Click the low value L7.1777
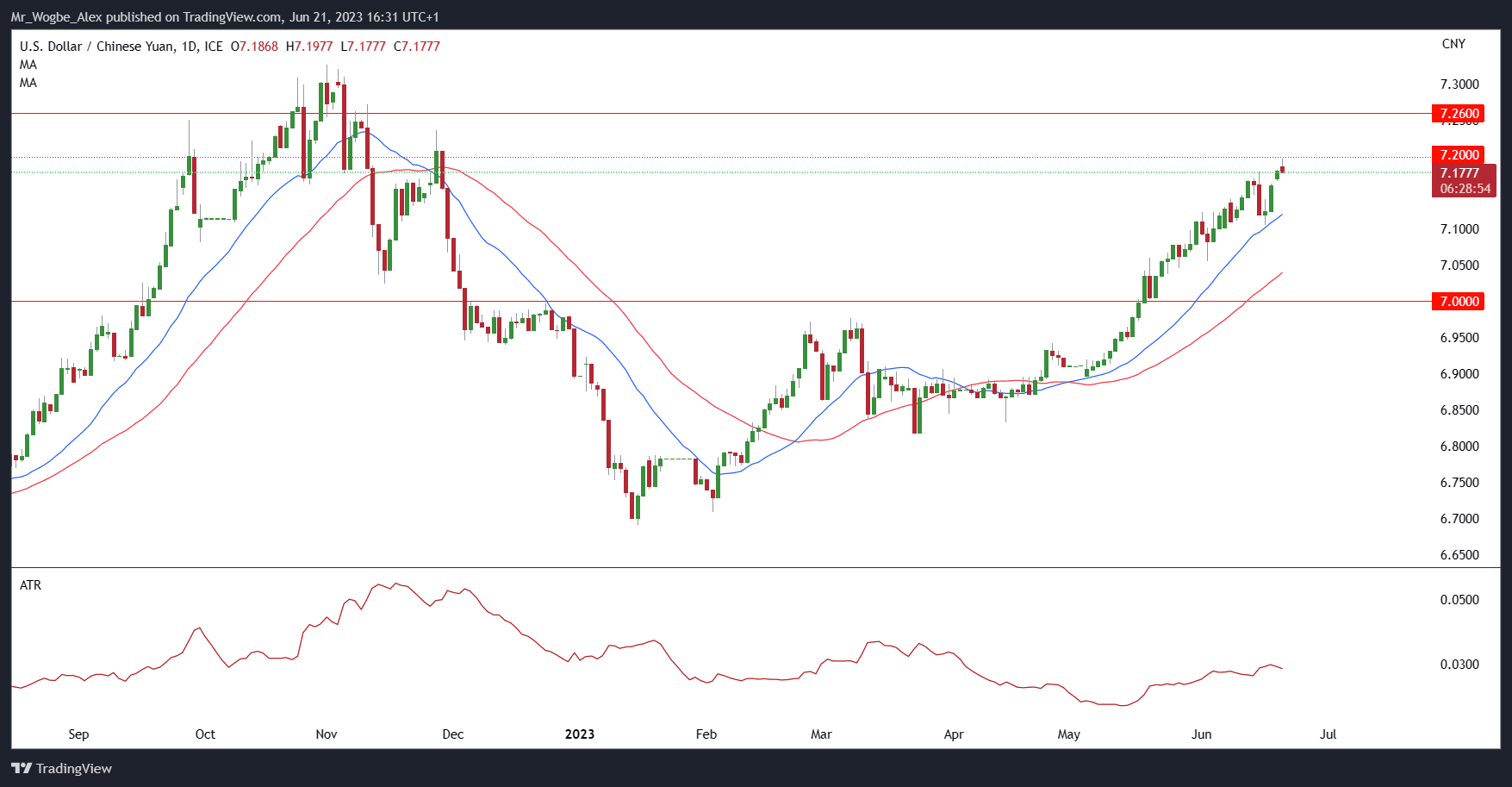The height and width of the screenshot is (787, 1512). 363,47
